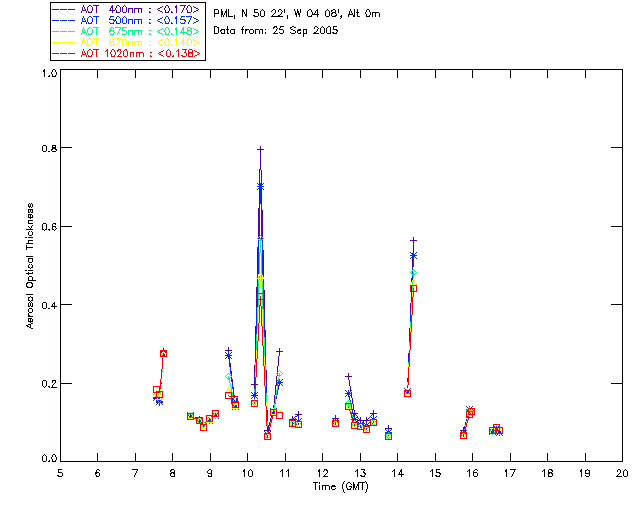Click the y-axis label 1.0
The image size is (640, 512).
49,73
